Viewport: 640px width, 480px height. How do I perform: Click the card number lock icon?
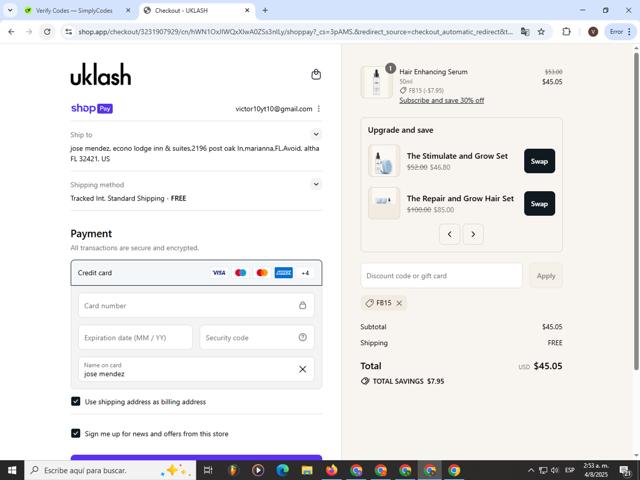click(302, 305)
